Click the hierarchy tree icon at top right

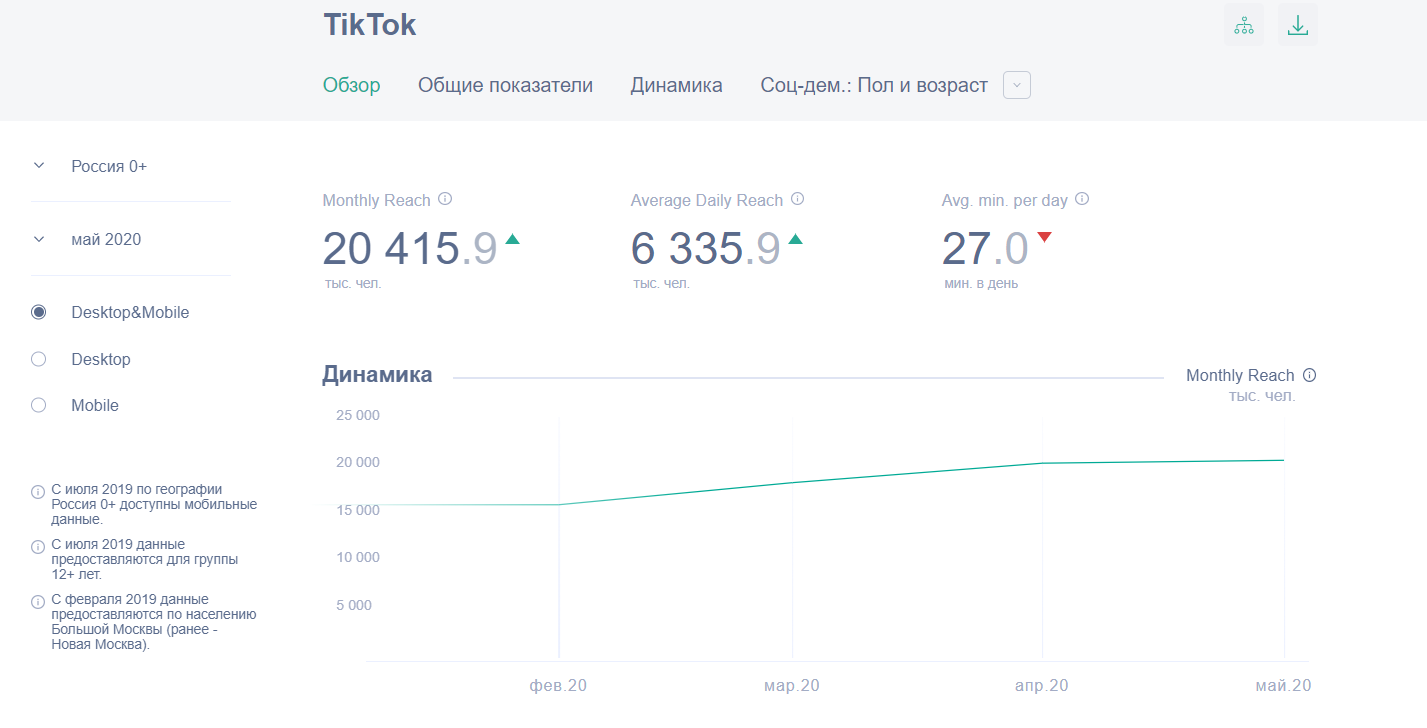1243,26
